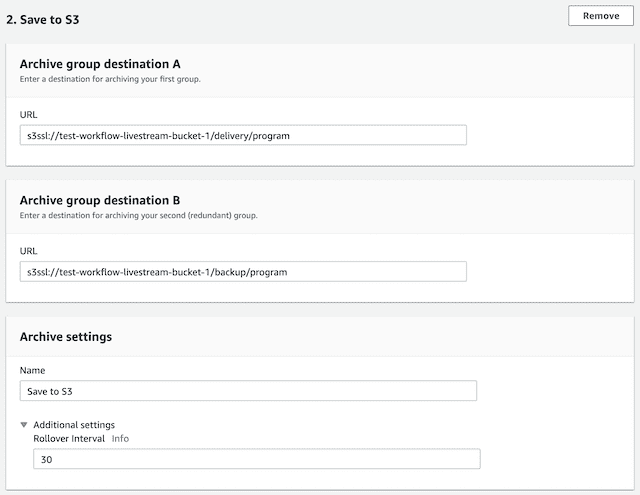
Task: Click the URL label under destination B
Action: tap(29, 251)
